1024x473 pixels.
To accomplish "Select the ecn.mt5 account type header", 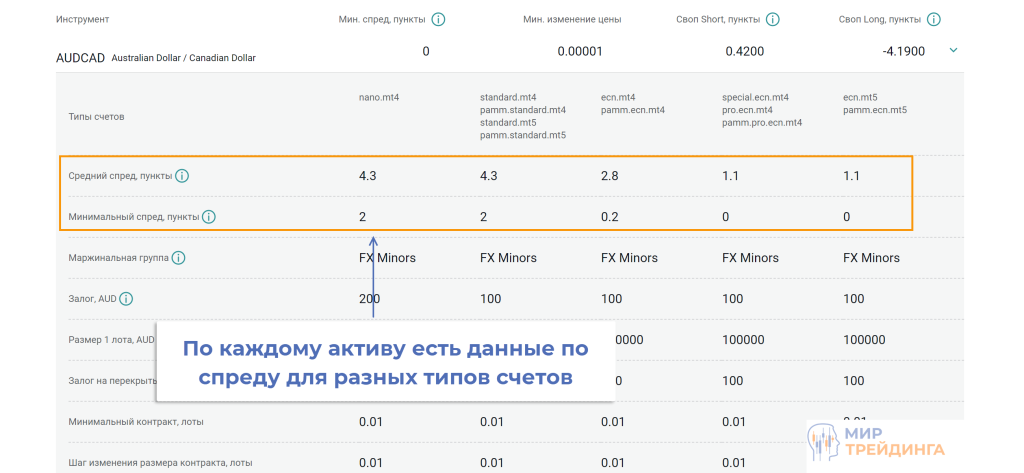I will pos(862,98).
